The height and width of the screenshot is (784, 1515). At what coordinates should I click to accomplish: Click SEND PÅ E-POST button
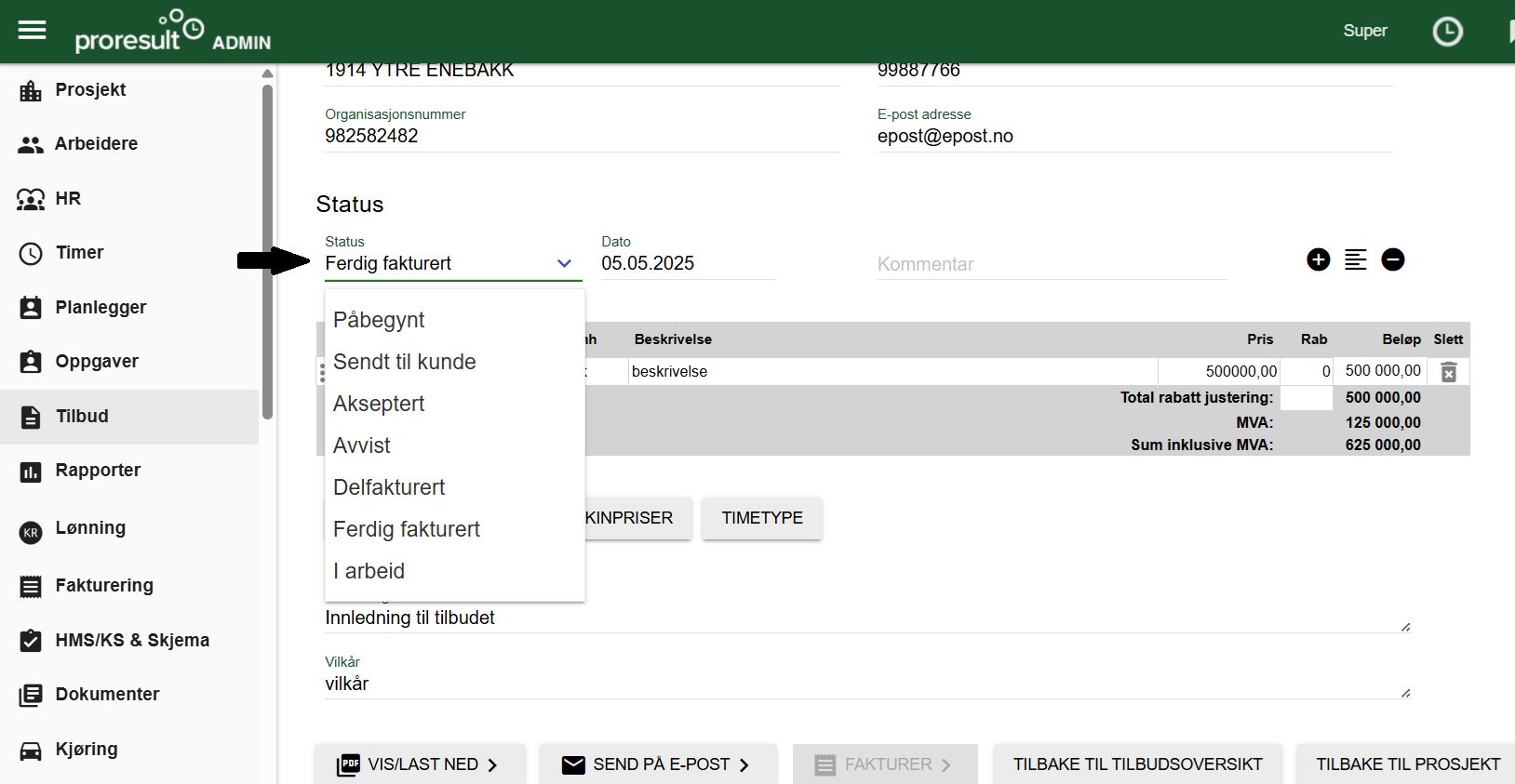658,764
